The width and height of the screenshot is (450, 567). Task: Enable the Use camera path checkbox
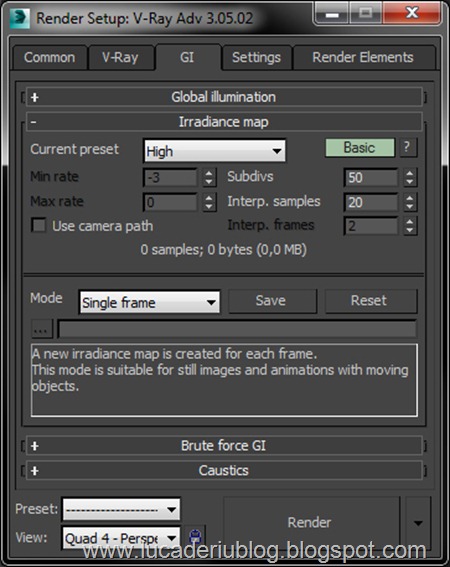click(39, 226)
